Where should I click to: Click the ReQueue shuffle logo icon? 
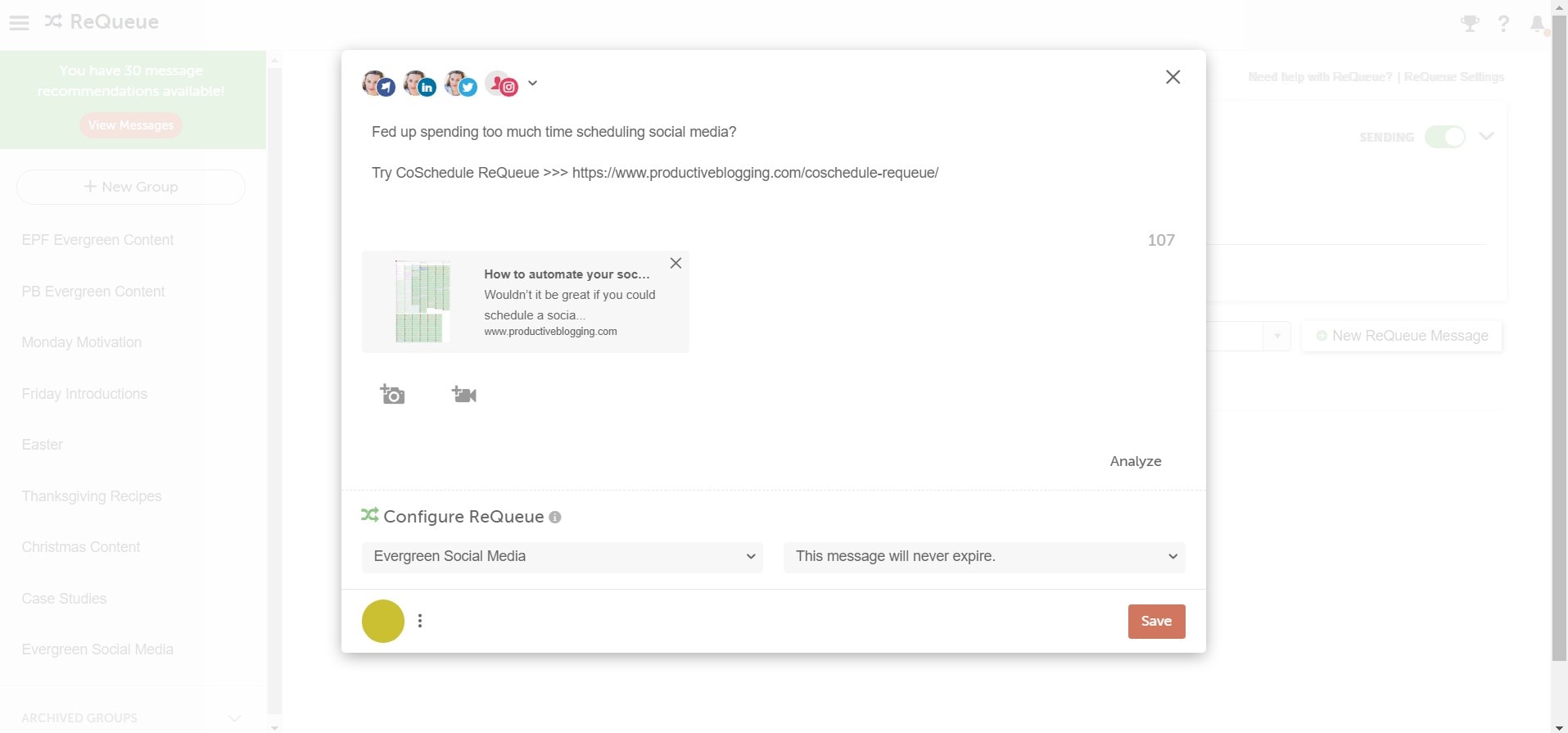tap(53, 21)
